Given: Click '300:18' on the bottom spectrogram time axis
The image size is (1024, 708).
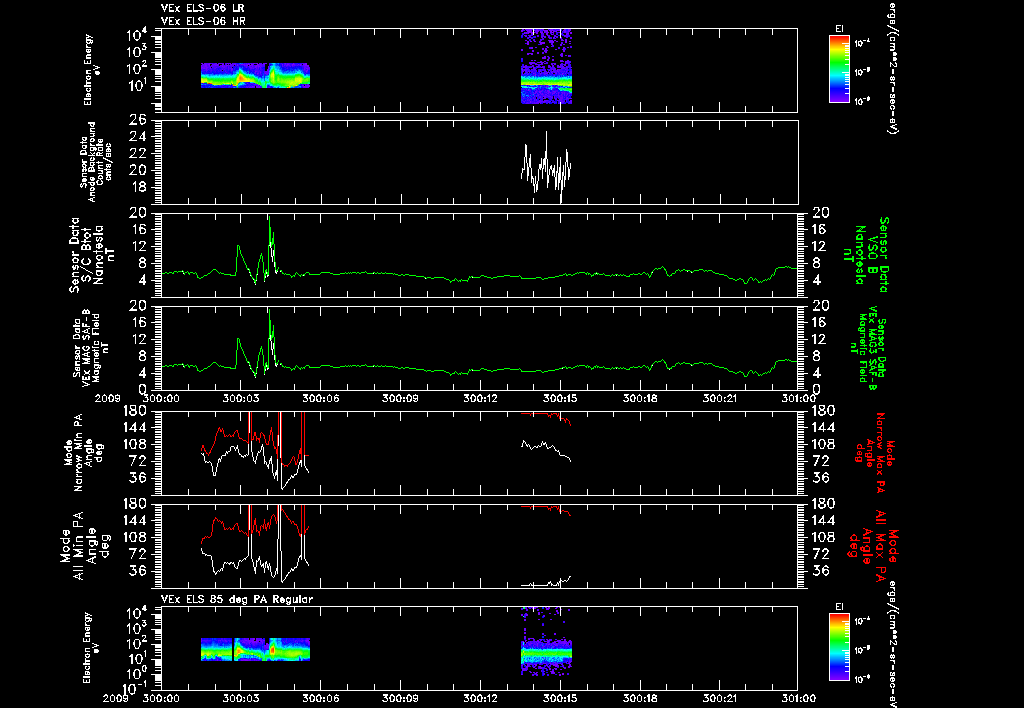Looking at the screenshot, I should coord(641,698).
